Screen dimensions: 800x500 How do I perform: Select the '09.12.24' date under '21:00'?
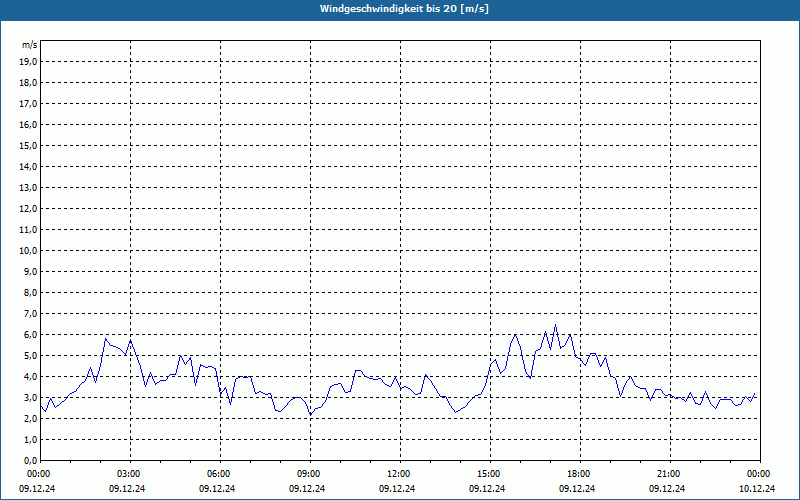[x=667, y=488]
